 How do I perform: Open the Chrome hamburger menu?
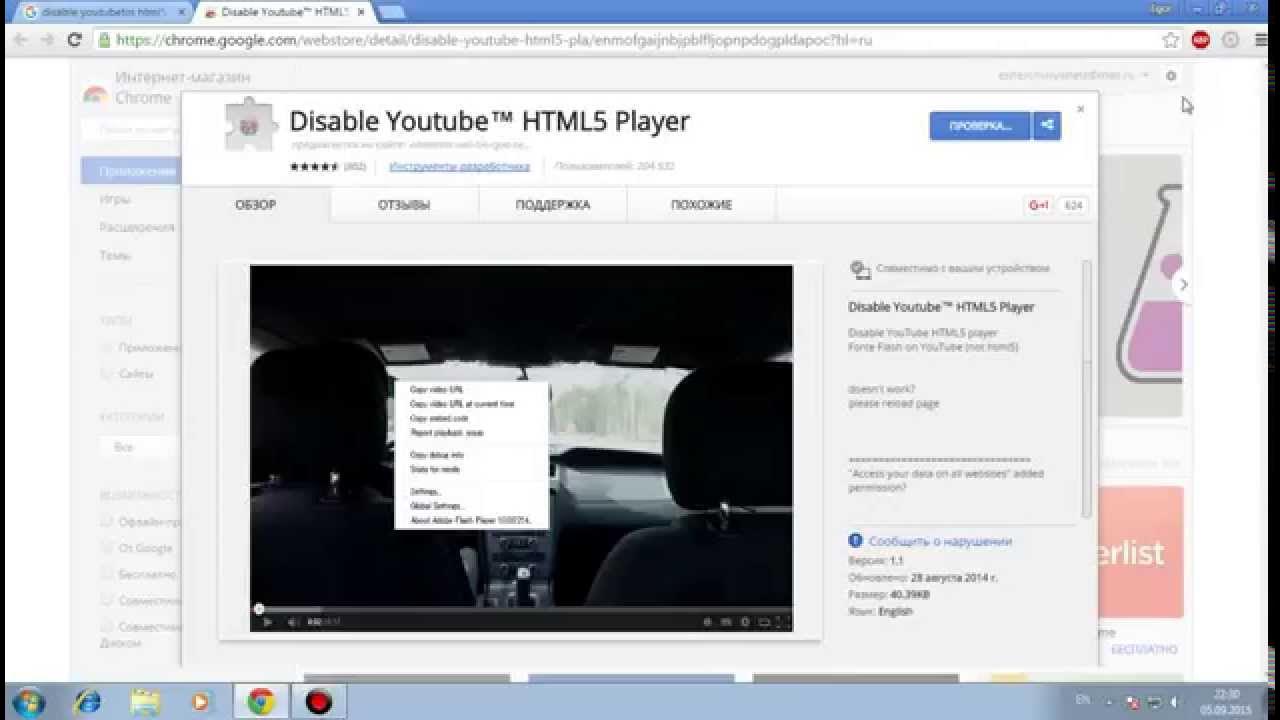(1259, 40)
